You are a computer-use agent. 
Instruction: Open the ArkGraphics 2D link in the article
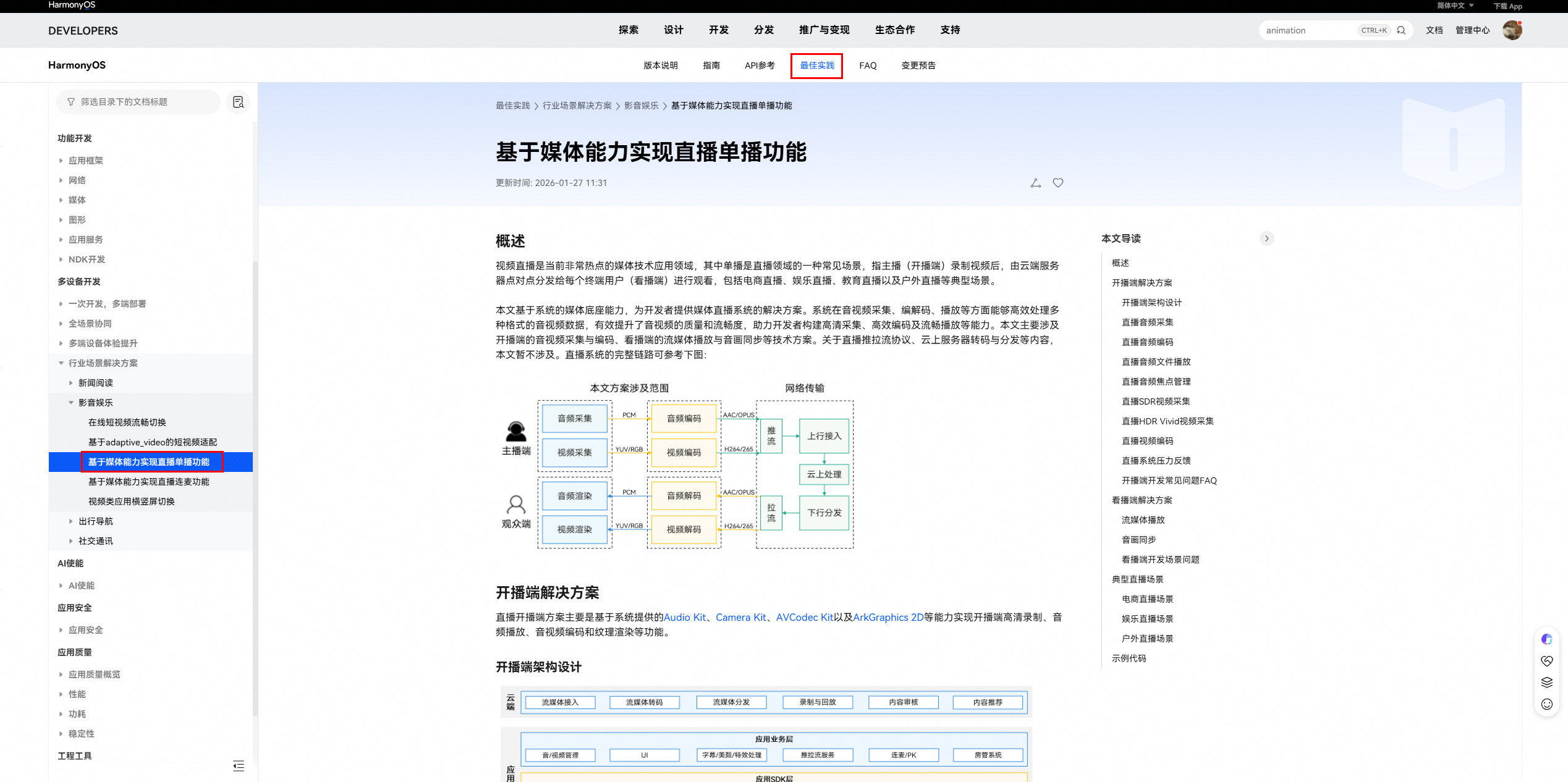[888, 617]
